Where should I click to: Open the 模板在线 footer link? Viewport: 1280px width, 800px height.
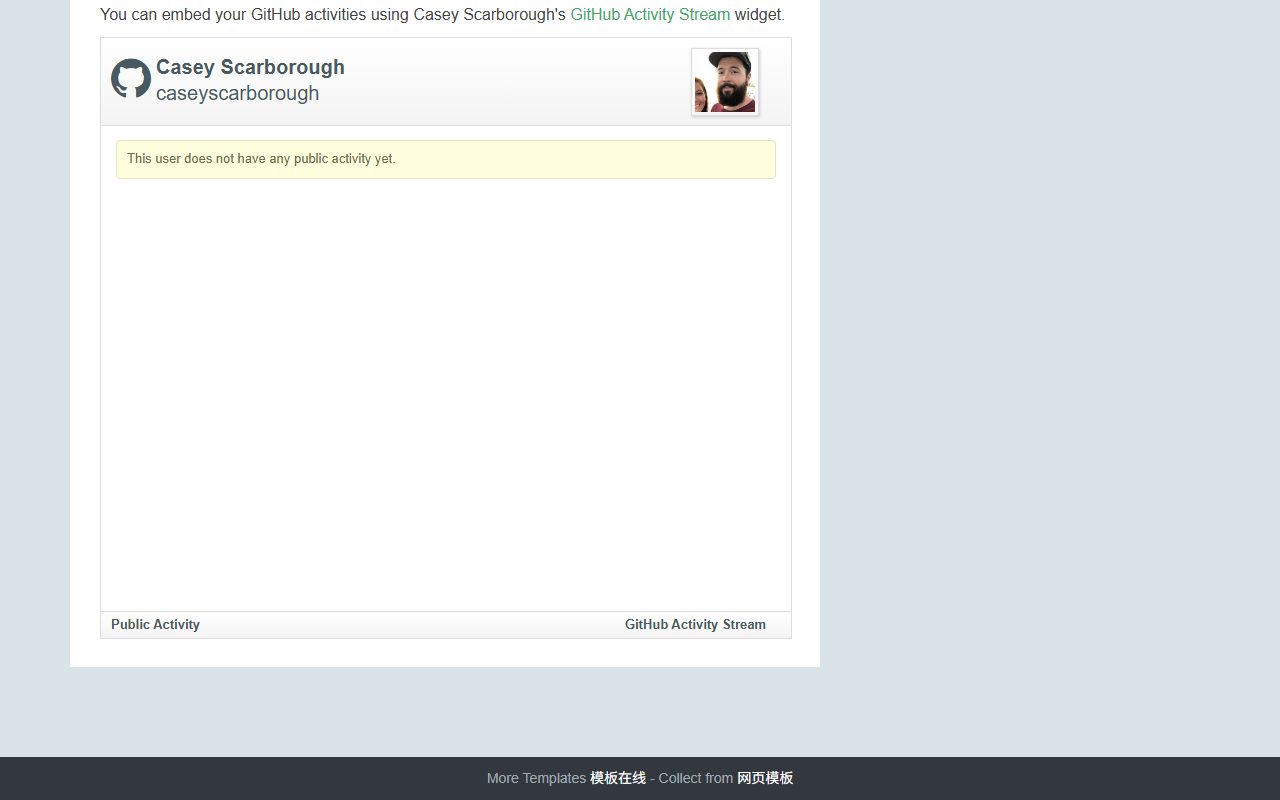click(618, 778)
